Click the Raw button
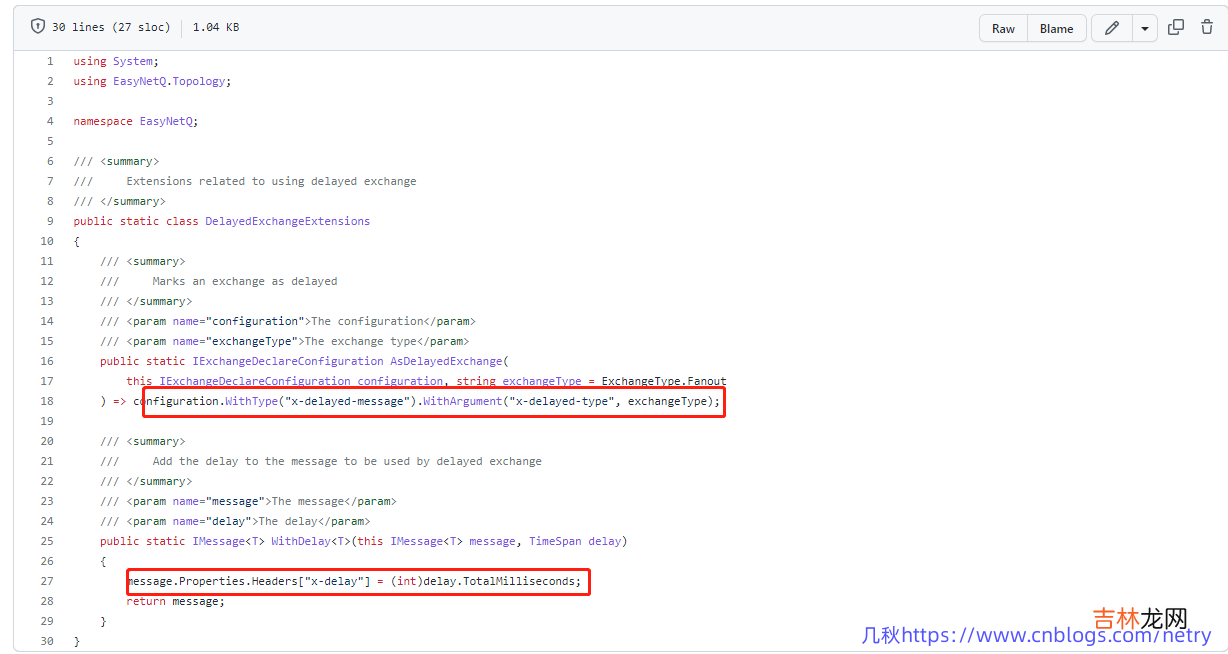1228x654 pixels. 1003,28
